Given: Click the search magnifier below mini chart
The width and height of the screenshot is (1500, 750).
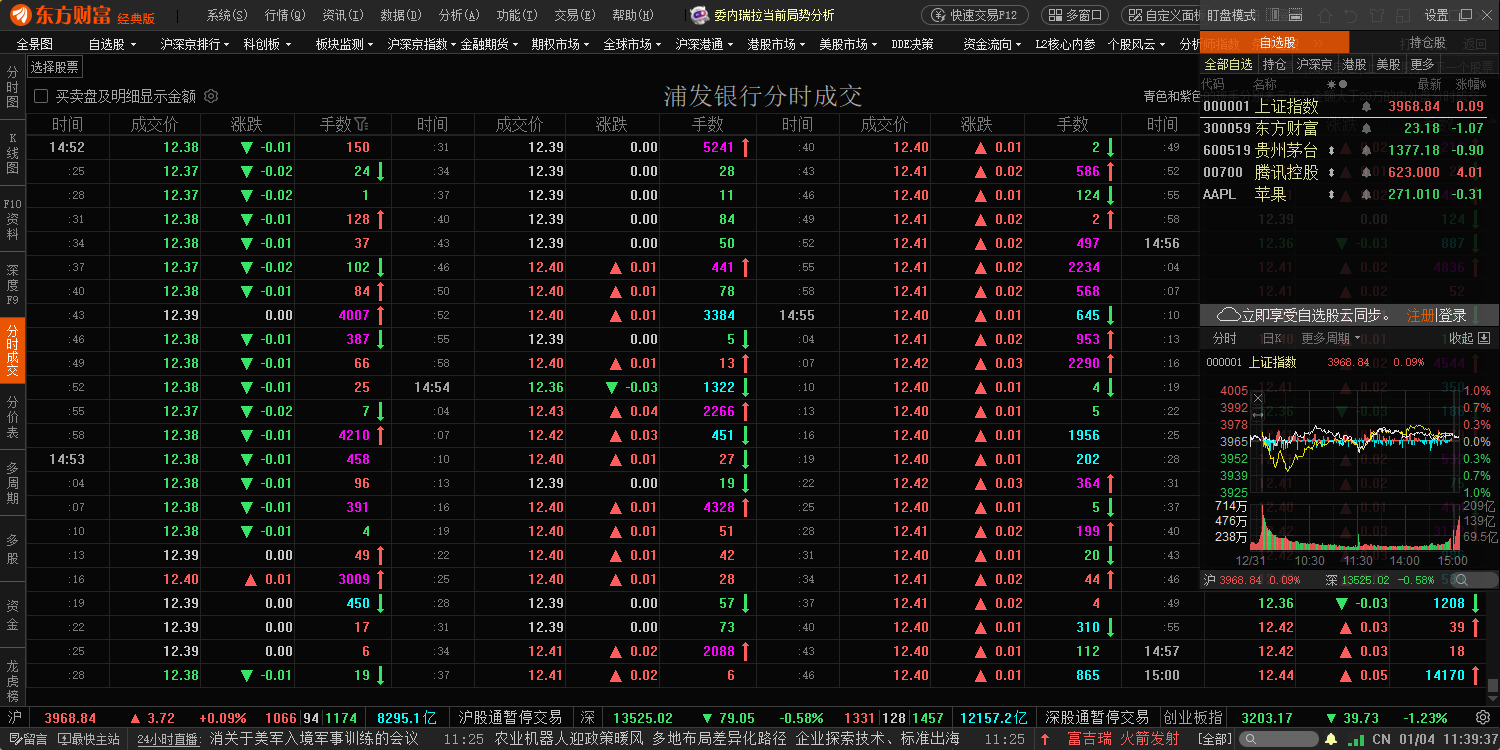Looking at the screenshot, I should point(1461,580).
